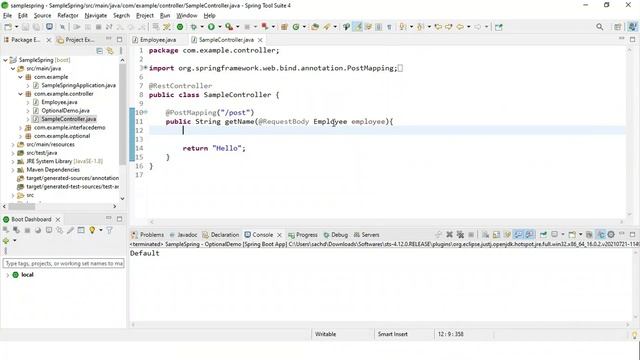Image resolution: width=640 pixels, height=360 pixels.
Task: Click the New Java Package icon
Action: (284, 27)
